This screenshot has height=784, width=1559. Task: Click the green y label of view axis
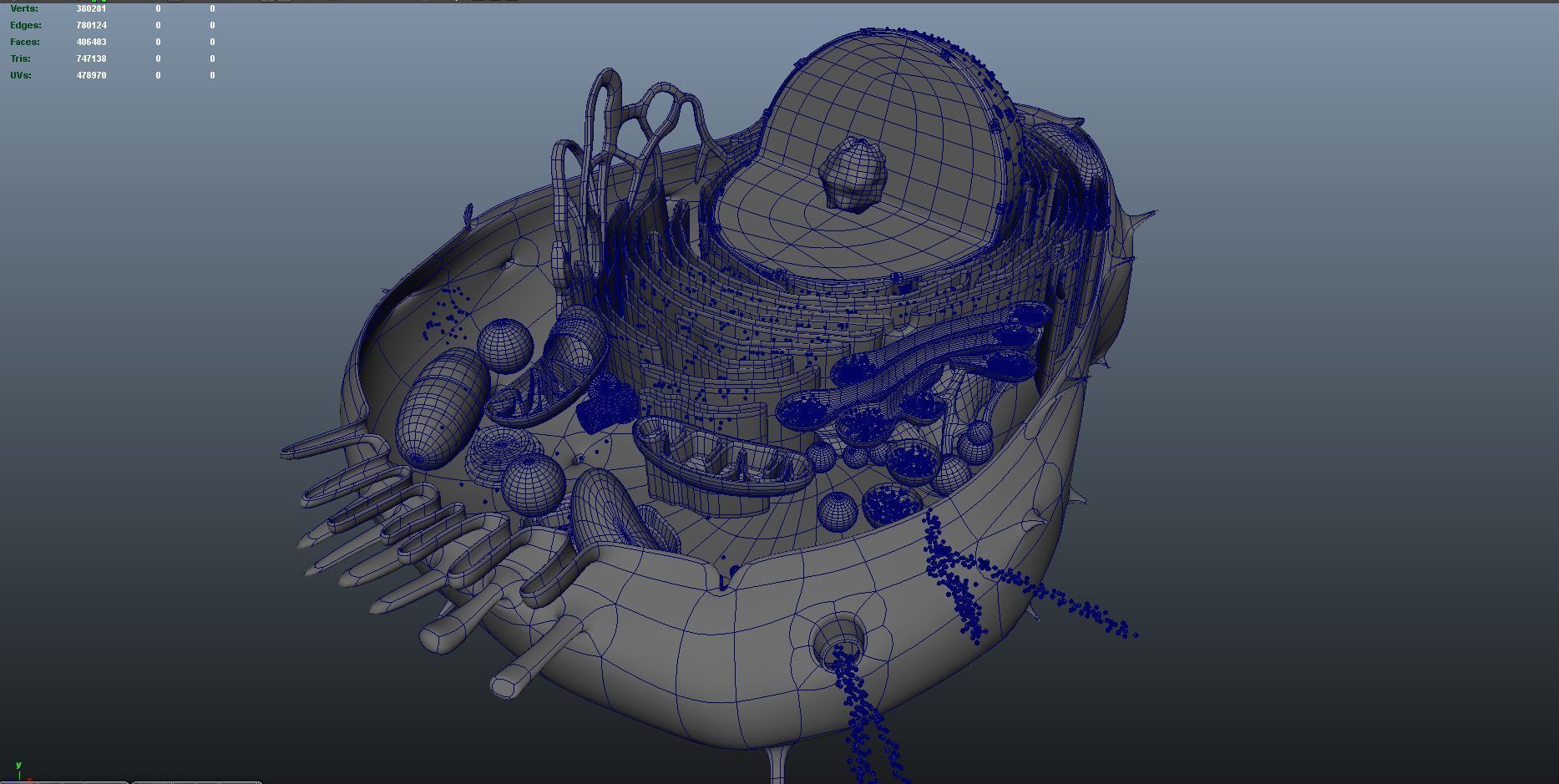[x=18, y=764]
